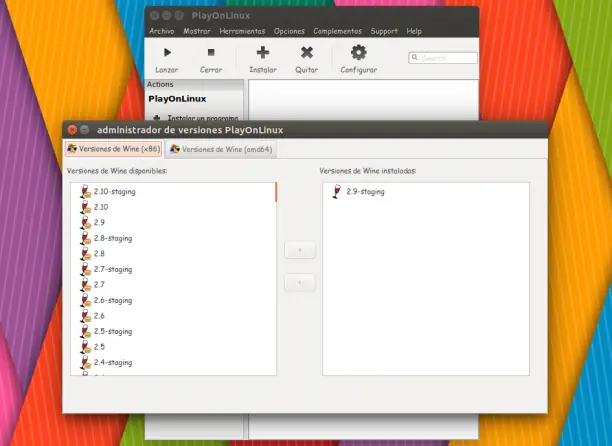Click the Actions header in PlayOnLinux sidebar

click(160, 84)
